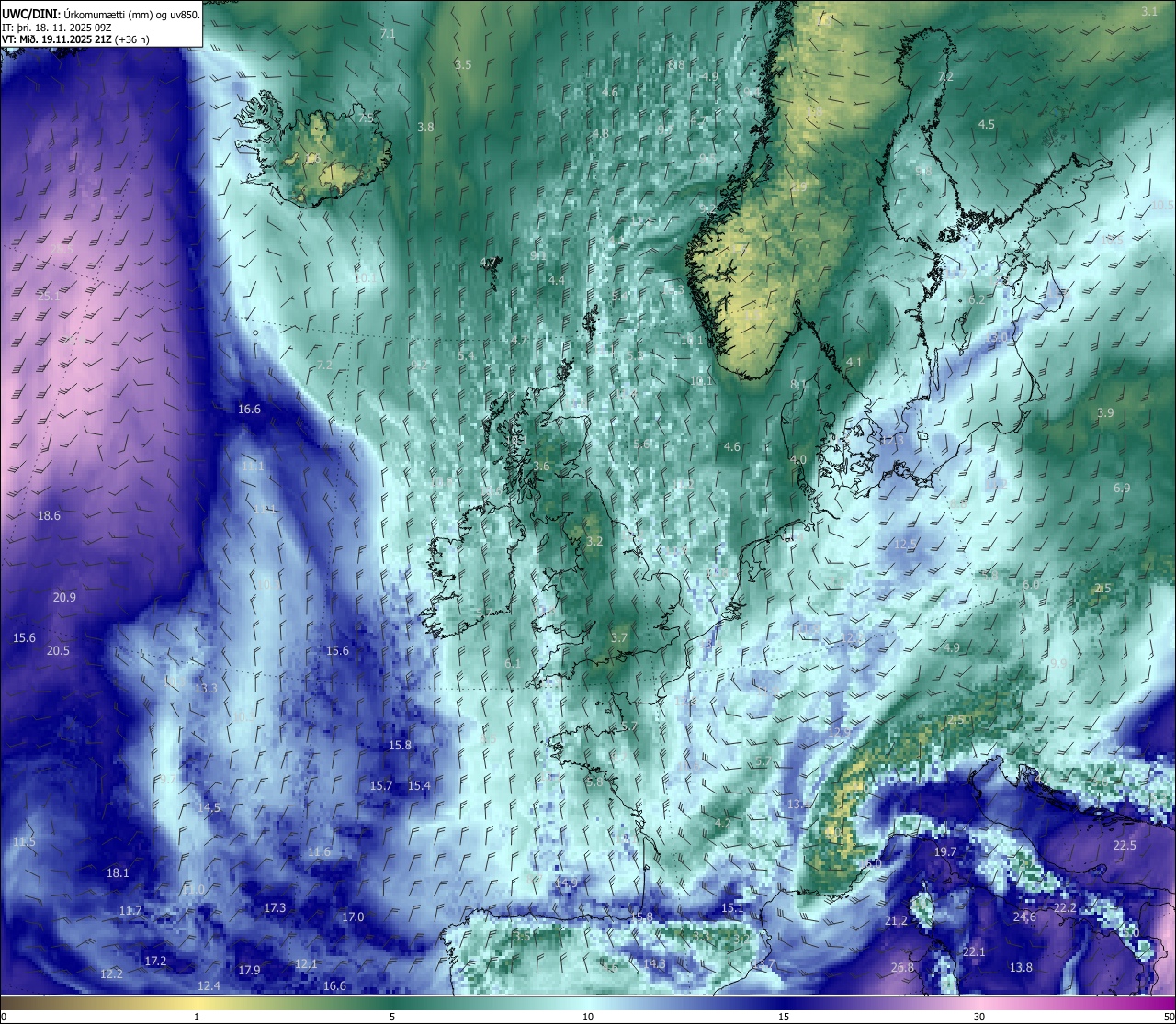Image resolution: width=1176 pixels, height=1024 pixels.
Task: Click the 'VT: Mið. 19.11.2025 21Z (+36 h)' line
Action: (75, 39)
